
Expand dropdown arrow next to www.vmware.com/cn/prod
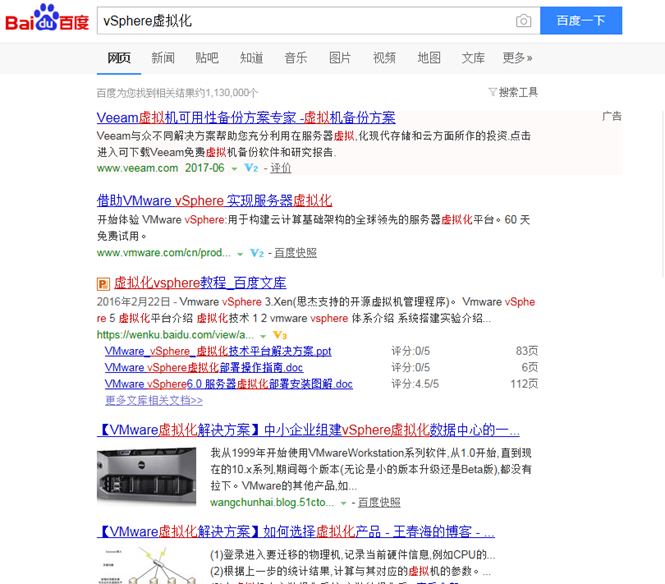pos(240,254)
